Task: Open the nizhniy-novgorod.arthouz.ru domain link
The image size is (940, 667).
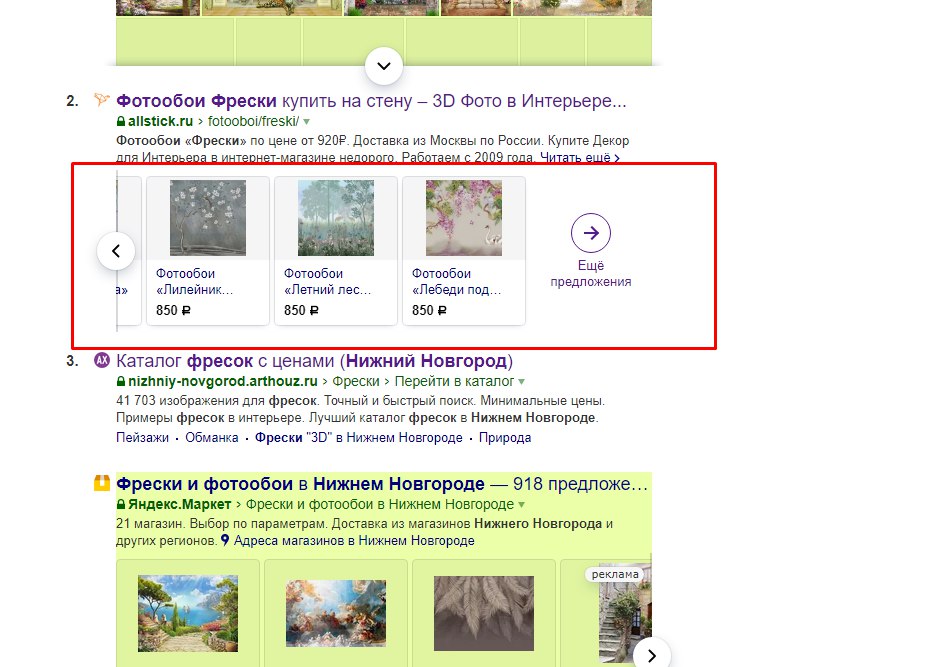Action: pos(222,381)
